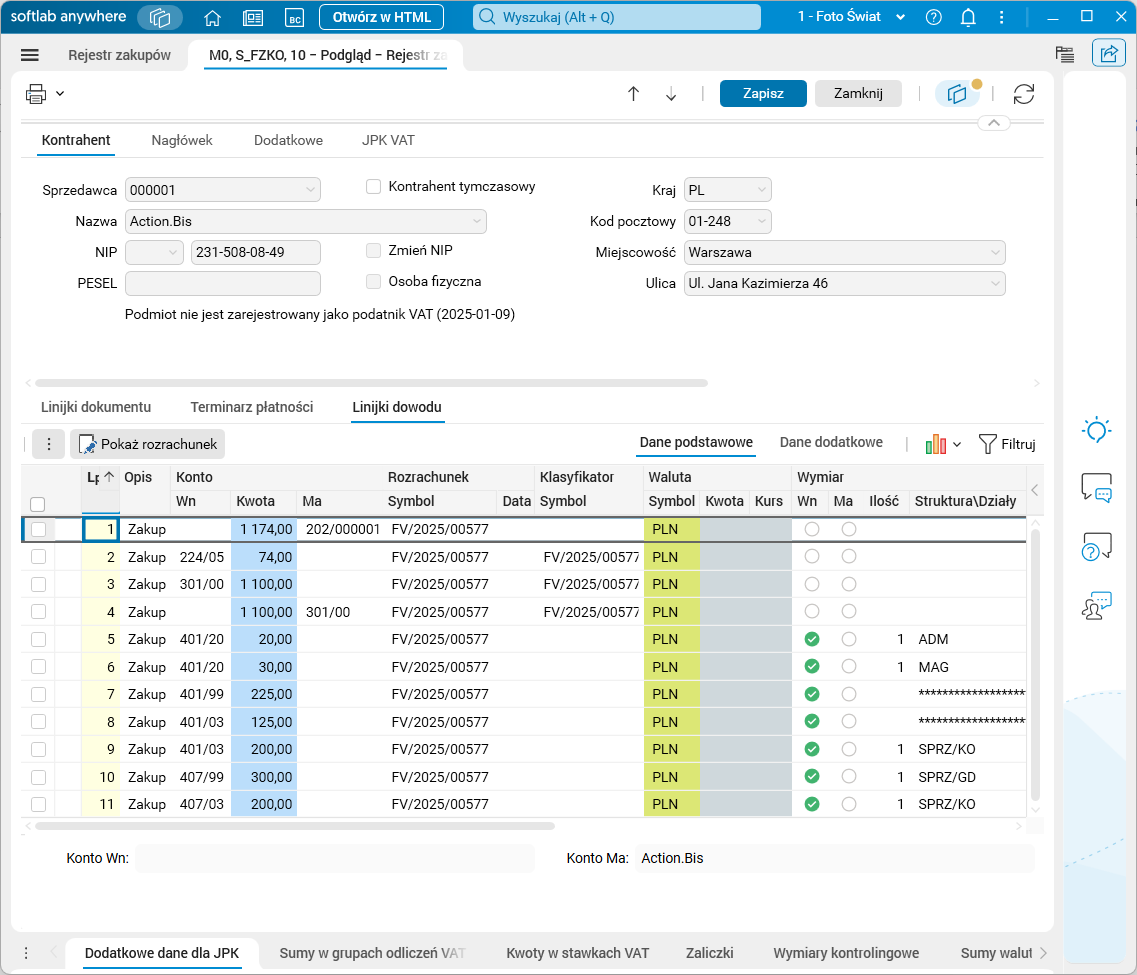This screenshot has width=1137, height=975.
Task: Click the help question mark icon
Action: [933, 17]
